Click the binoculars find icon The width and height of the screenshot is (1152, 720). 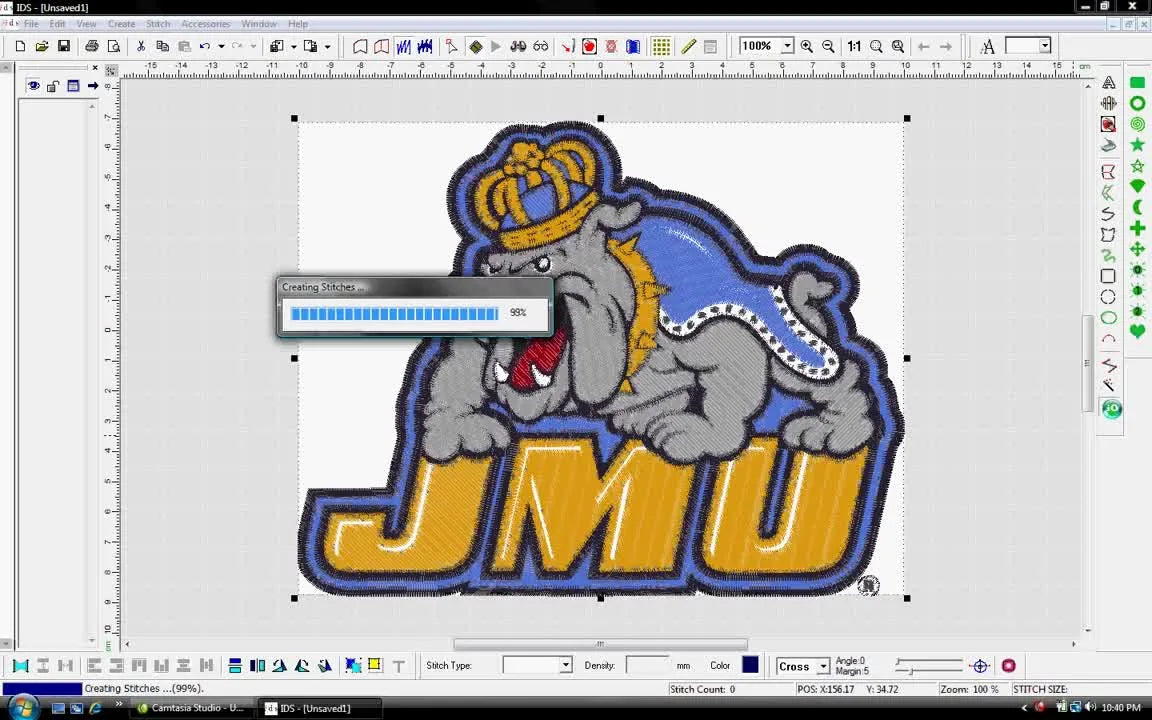point(518,46)
